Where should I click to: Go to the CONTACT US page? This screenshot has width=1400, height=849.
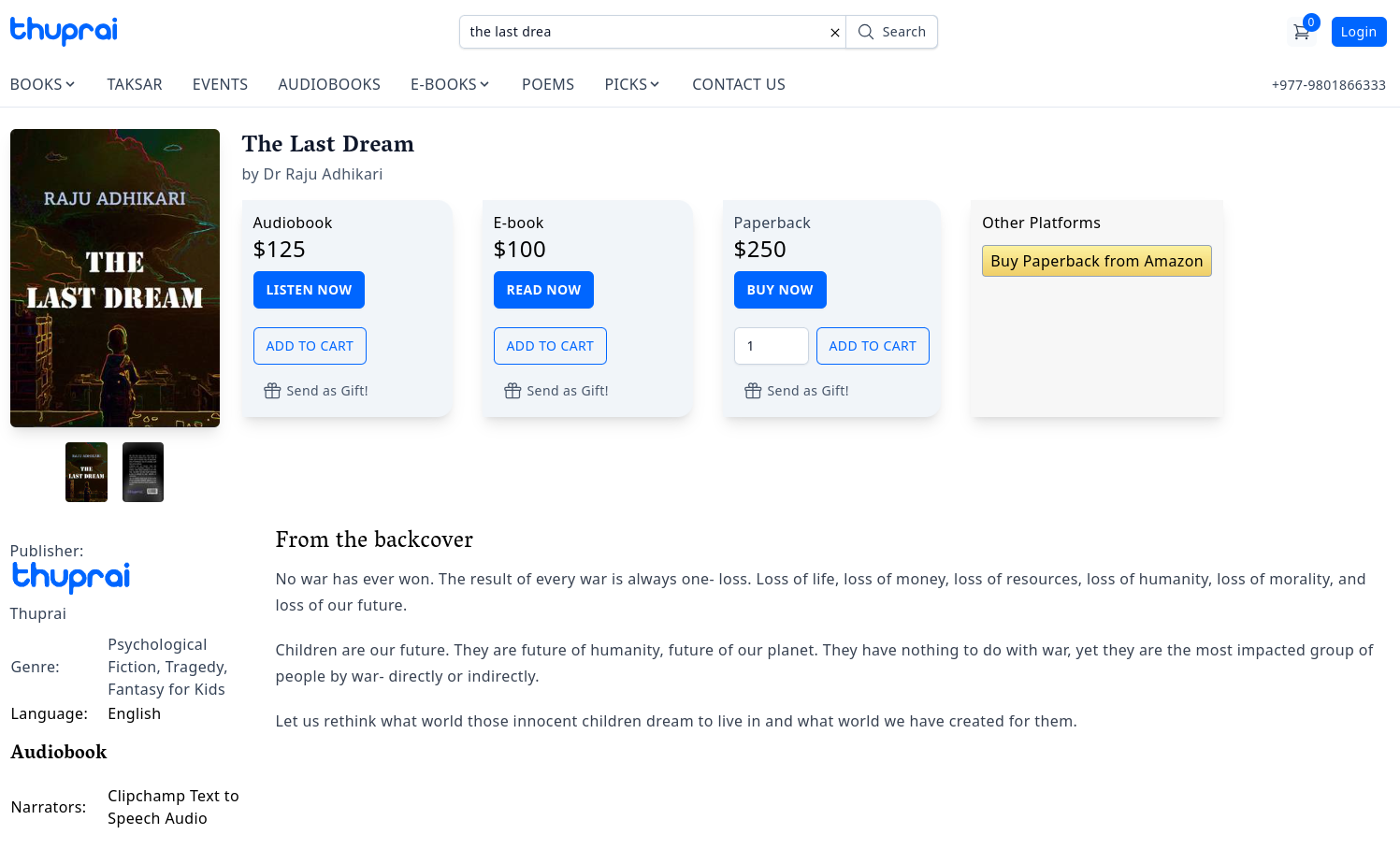click(x=738, y=84)
